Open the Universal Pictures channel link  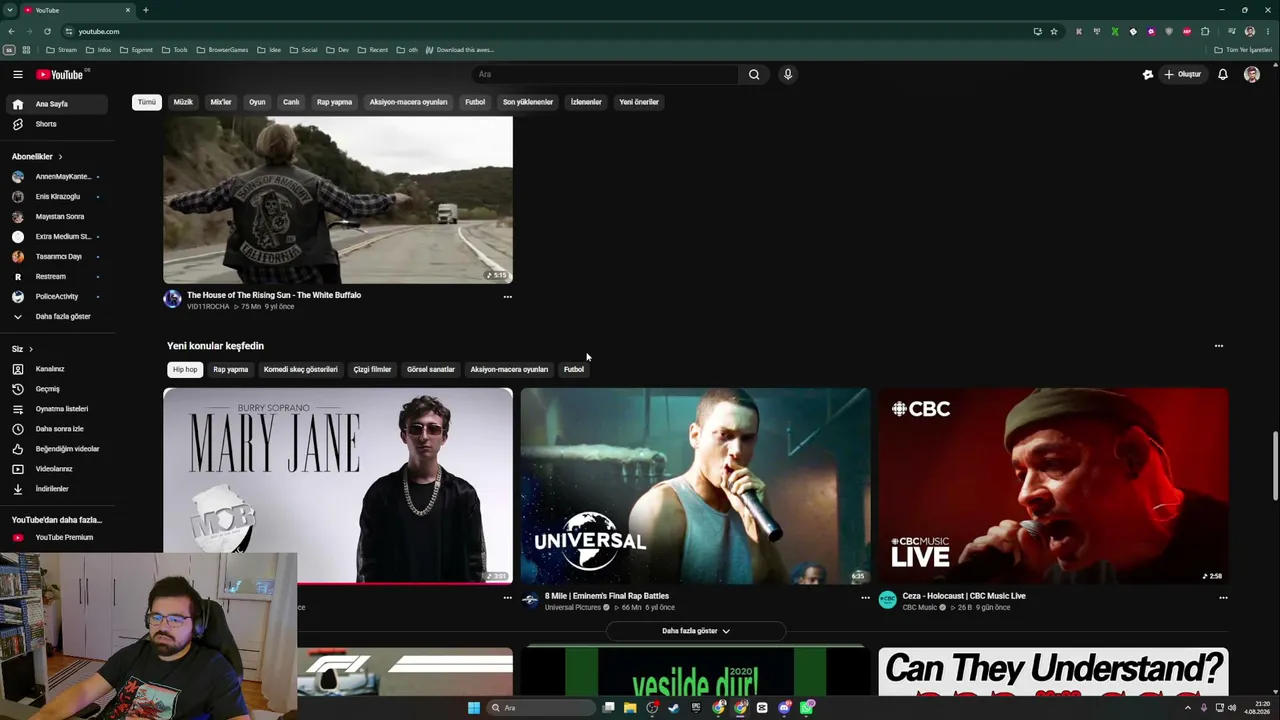[x=572, y=608]
